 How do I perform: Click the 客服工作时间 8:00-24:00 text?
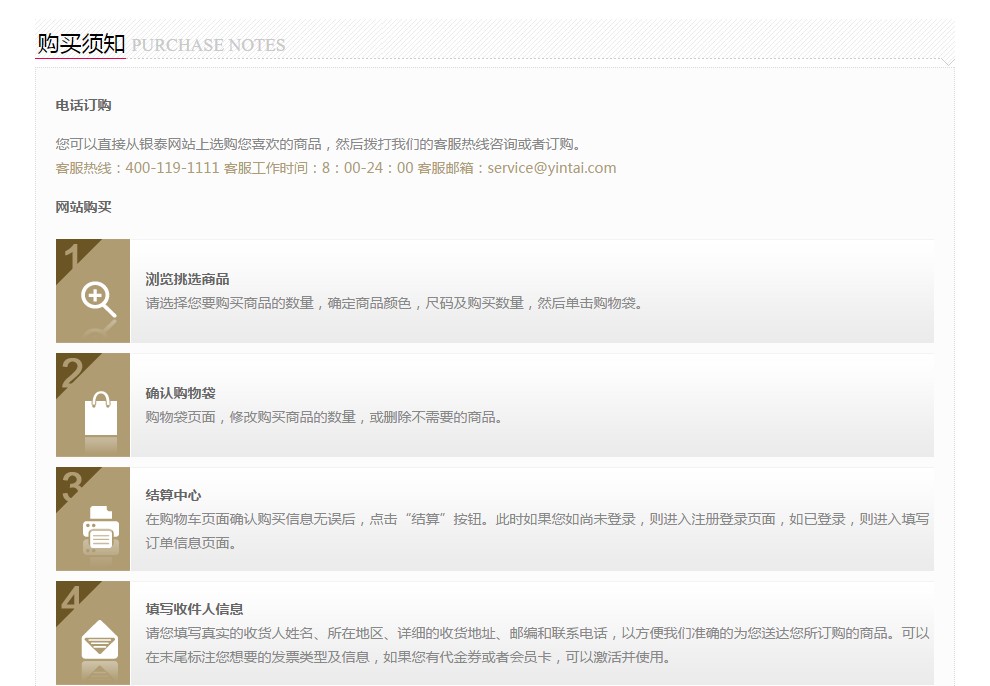tap(318, 168)
